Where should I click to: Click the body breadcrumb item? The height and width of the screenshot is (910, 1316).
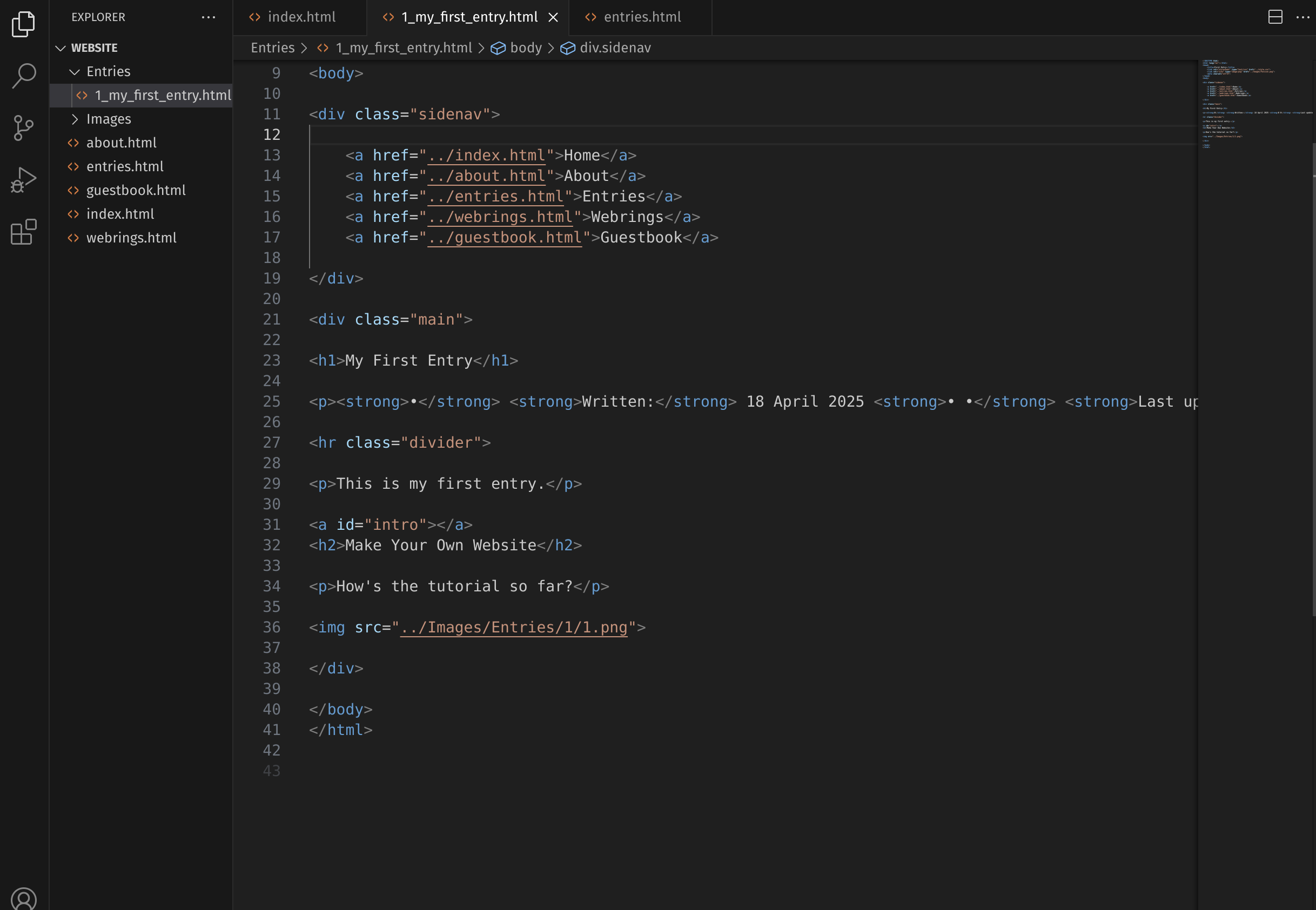[x=525, y=48]
